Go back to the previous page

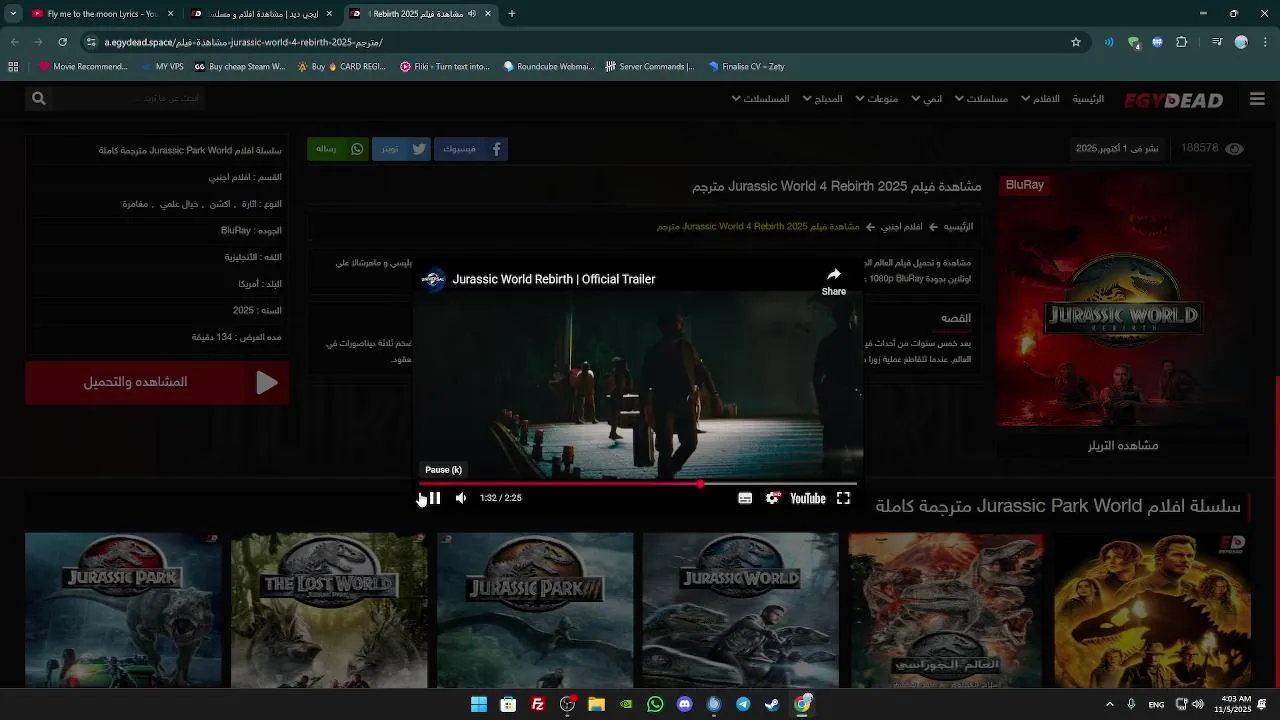point(15,42)
